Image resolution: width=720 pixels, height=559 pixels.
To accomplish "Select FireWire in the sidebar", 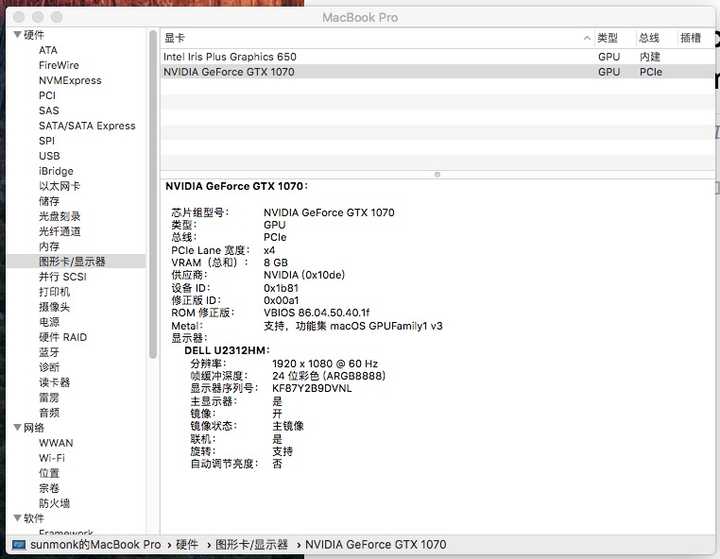I will click(x=59, y=65).
